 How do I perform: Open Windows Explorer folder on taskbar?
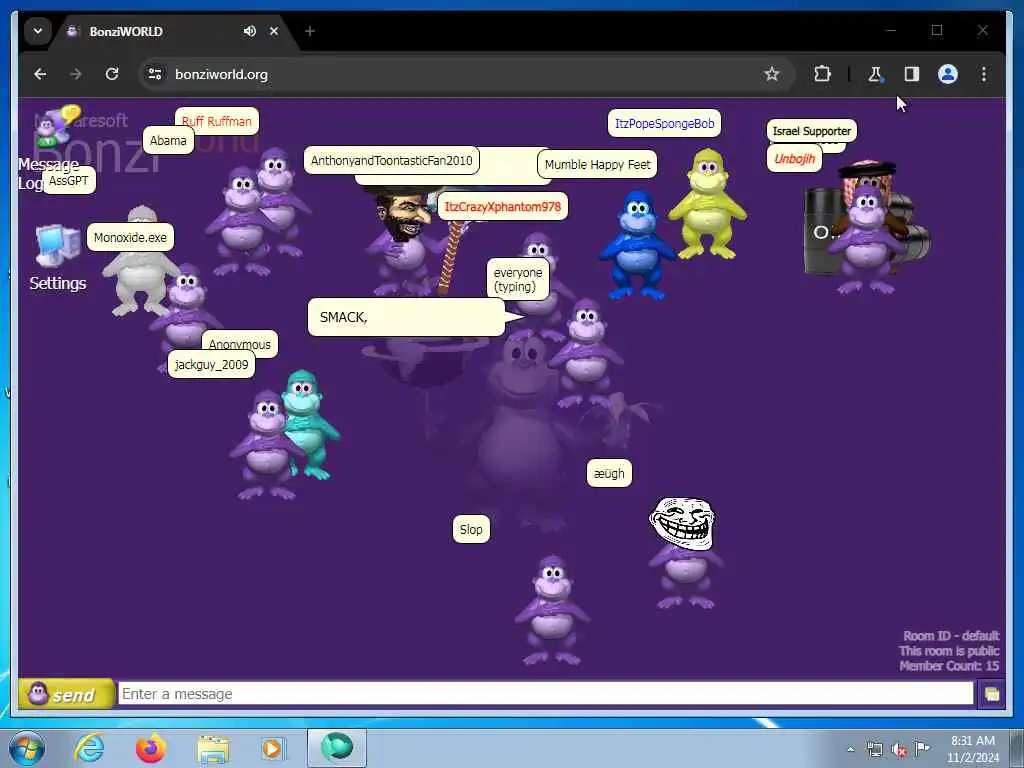pyautogui.click(x=213, y=748)
